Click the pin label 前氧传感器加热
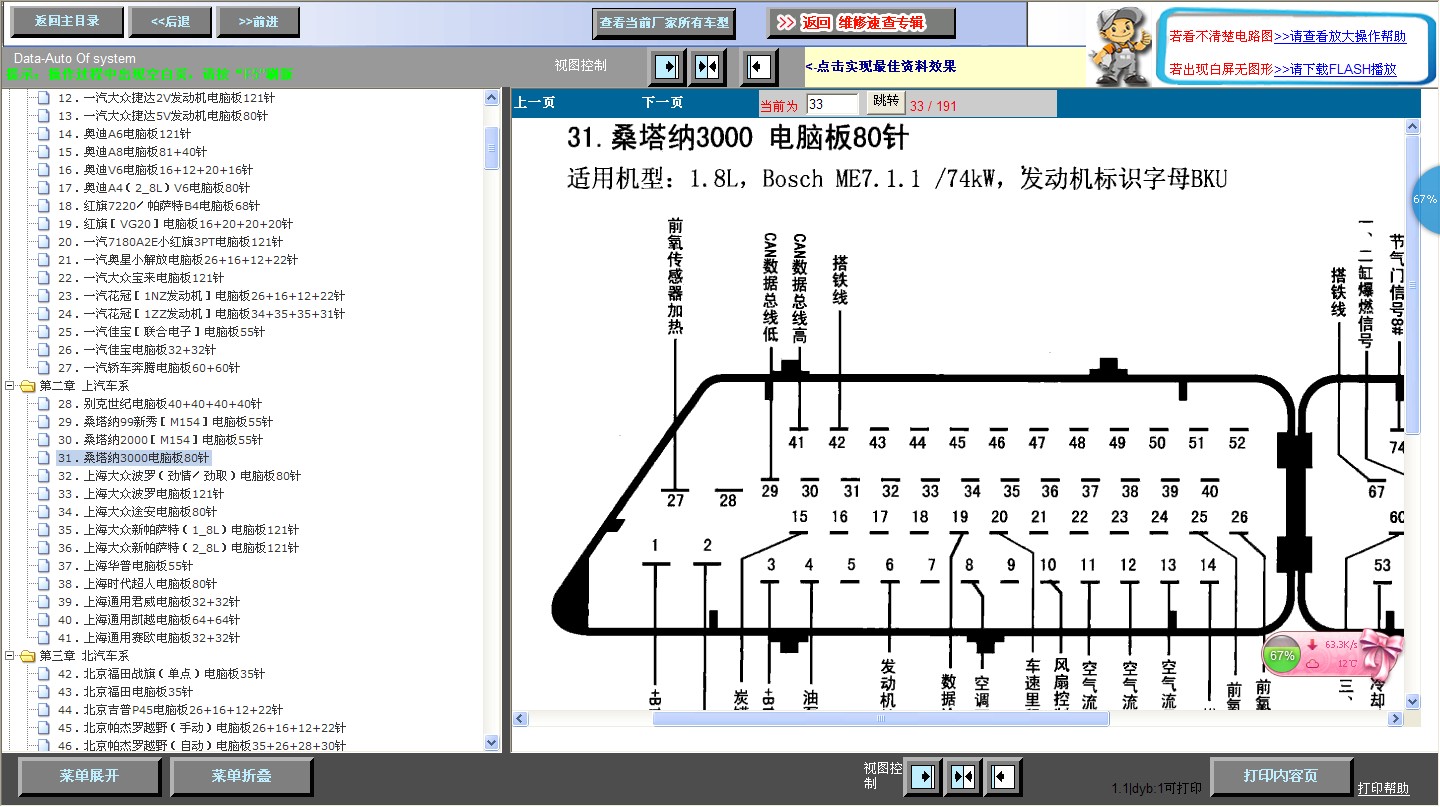This screenshot has width=1440, height=807. pos(676,276)
